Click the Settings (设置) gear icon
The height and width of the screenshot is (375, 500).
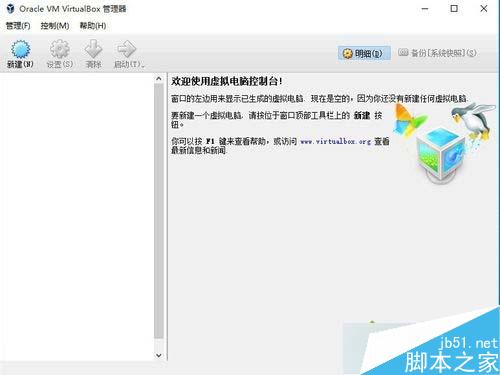60,49
